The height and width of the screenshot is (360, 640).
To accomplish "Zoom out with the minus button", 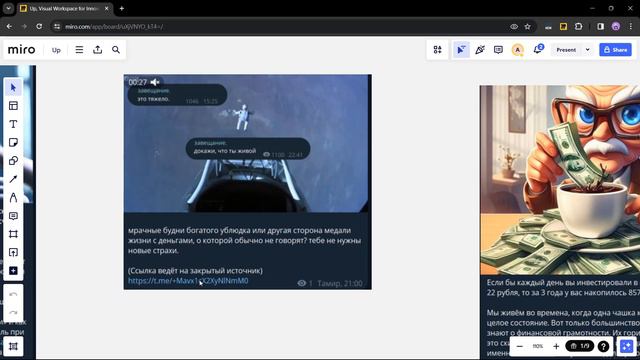I will coord(520,346).
